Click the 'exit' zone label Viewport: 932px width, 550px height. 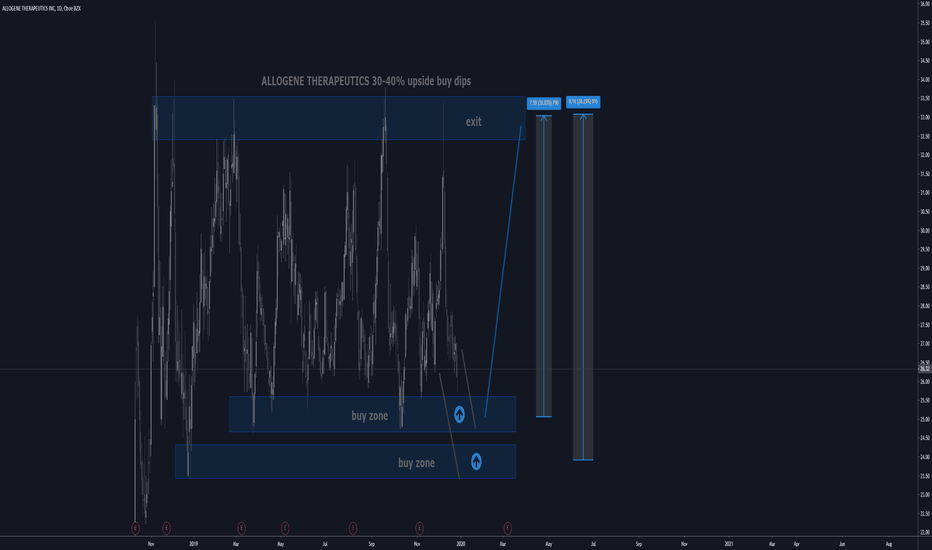click(474, 121)
